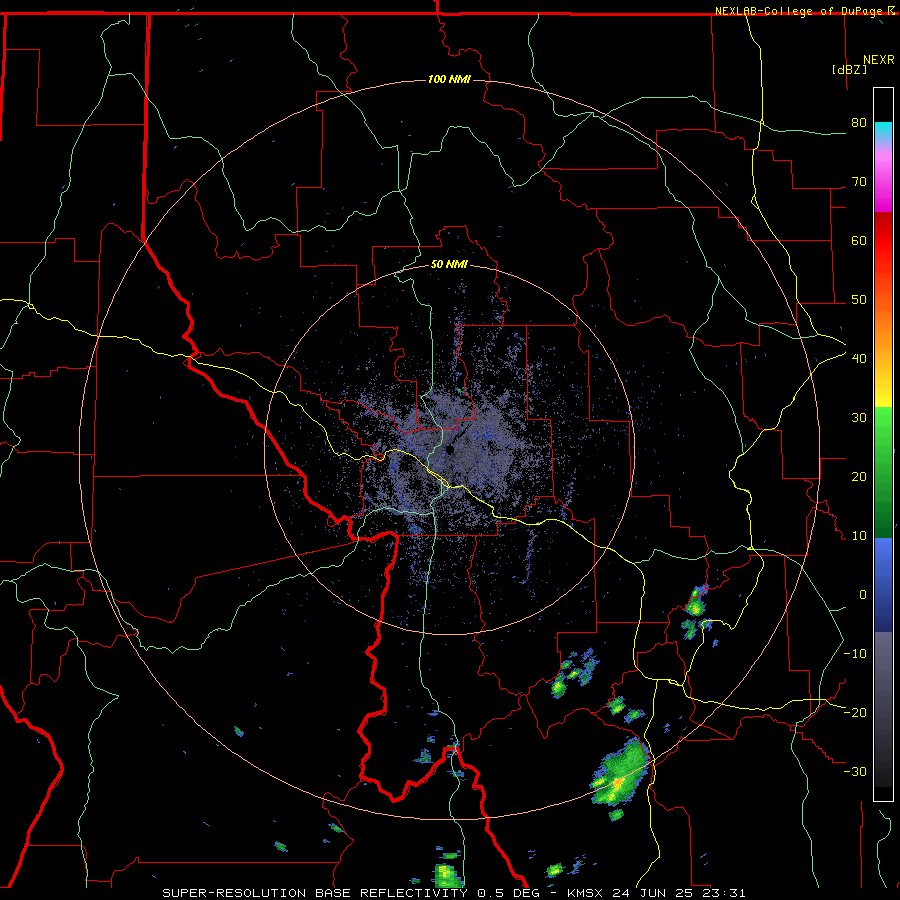This screenshot has height=900, width=900.
Task: Select the -30 dBZ scale label
Action: click(x=855, y=771)
